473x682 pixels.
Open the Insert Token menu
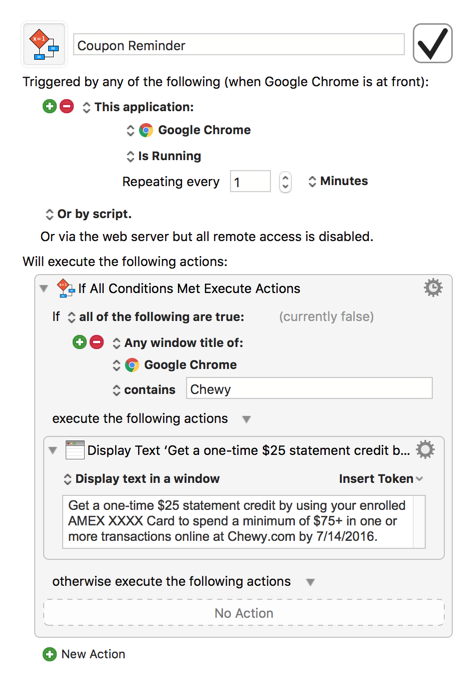381,479
